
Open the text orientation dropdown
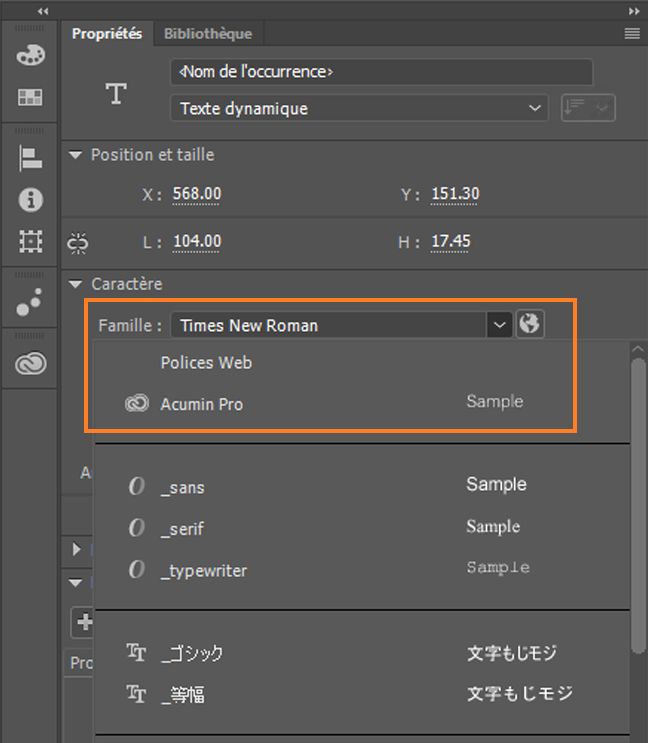(588, 108)
